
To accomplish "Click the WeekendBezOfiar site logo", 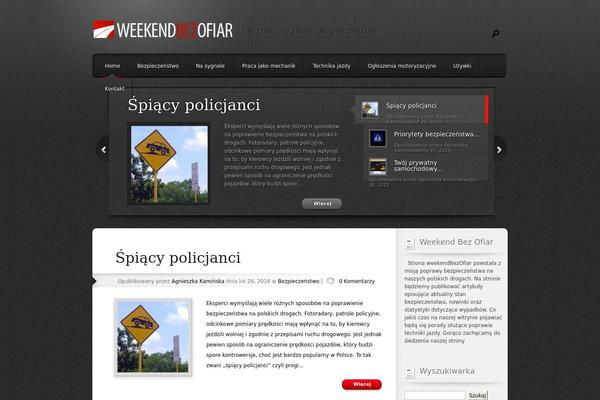I will (x=163, y=30).
